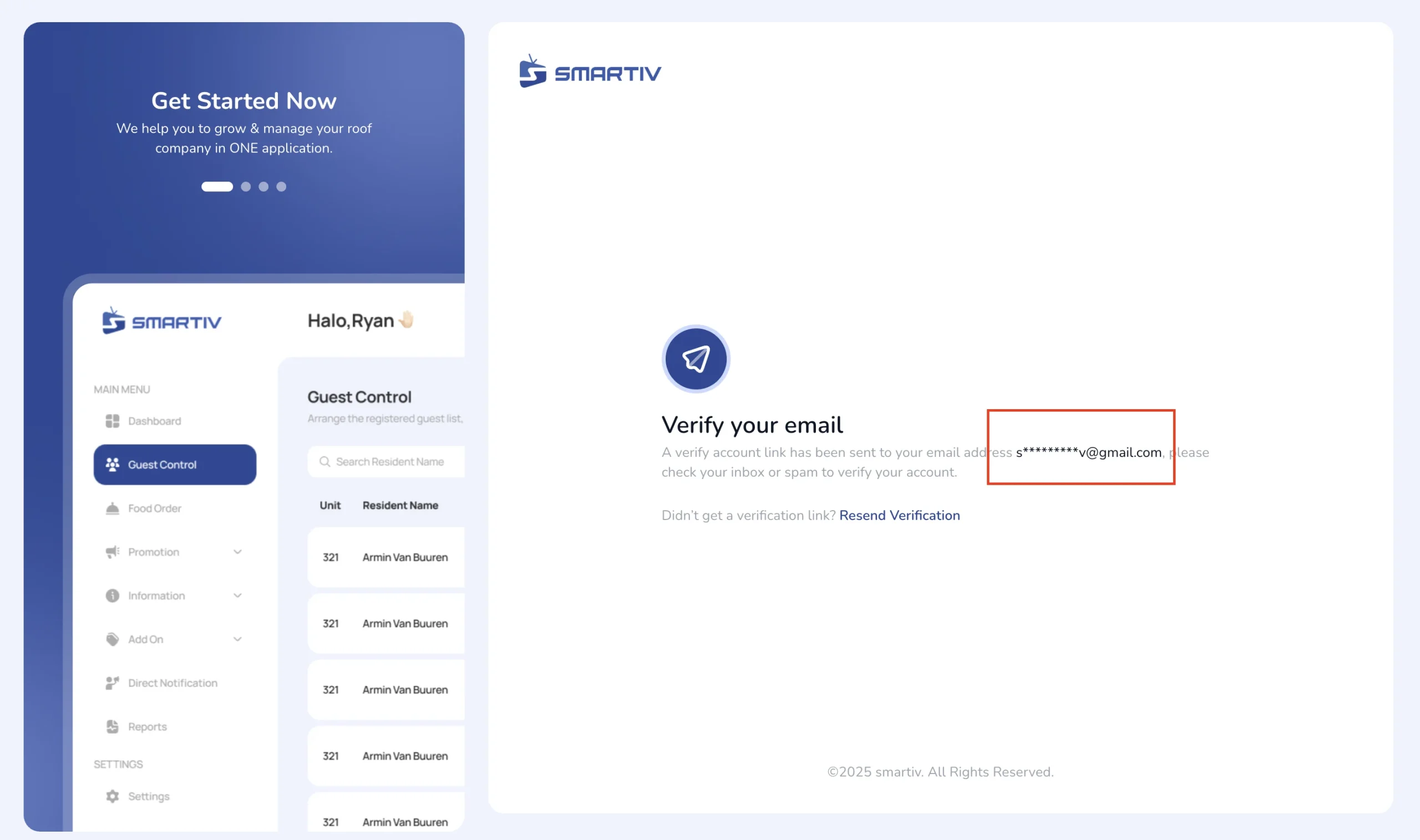Expand the Information menu chevron

pos(238,595)
